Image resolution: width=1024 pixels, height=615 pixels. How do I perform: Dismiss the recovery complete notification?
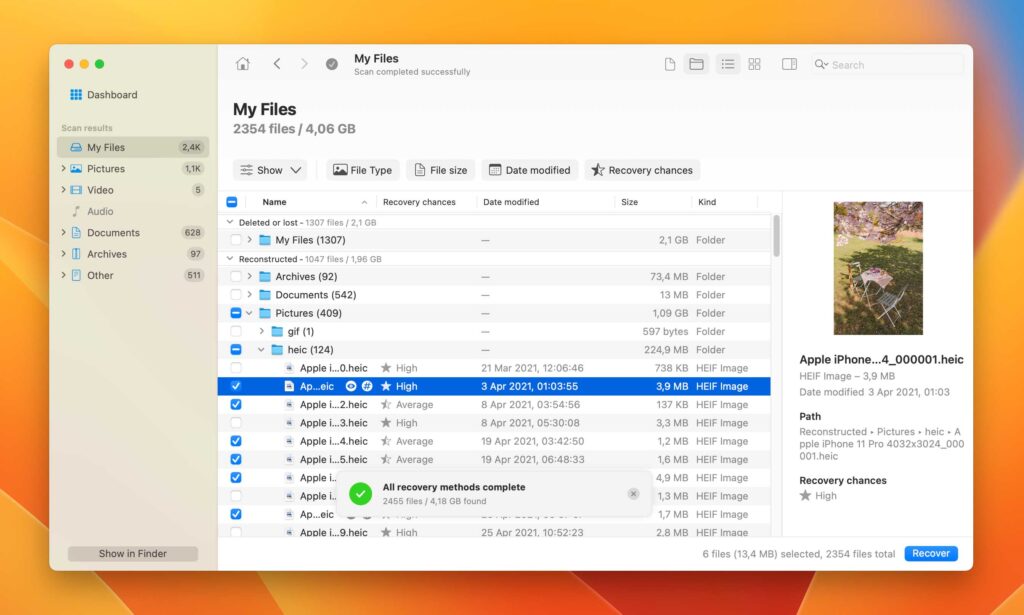[x=633, y=493]
